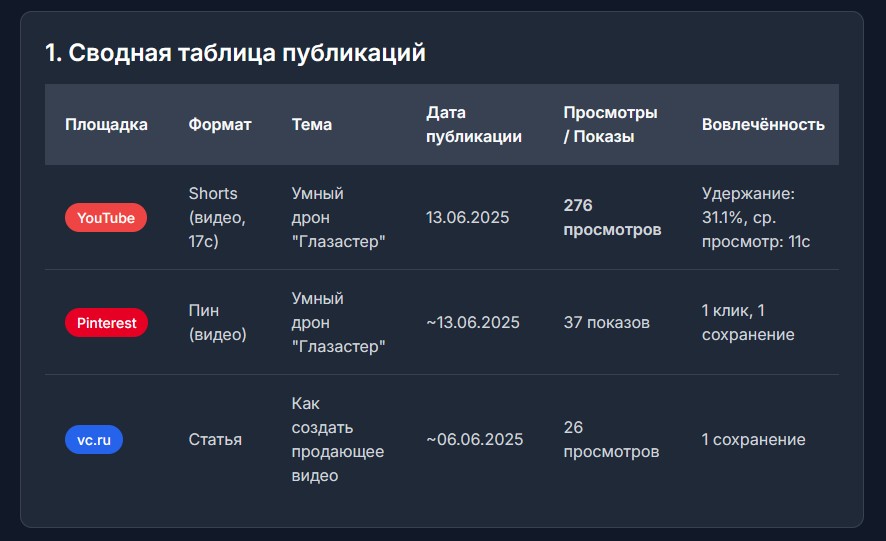Screen dimensions: 886x541
Task: Select the "276 просмотров" cell
Action: pyautogui.click(x=612, y=217)
